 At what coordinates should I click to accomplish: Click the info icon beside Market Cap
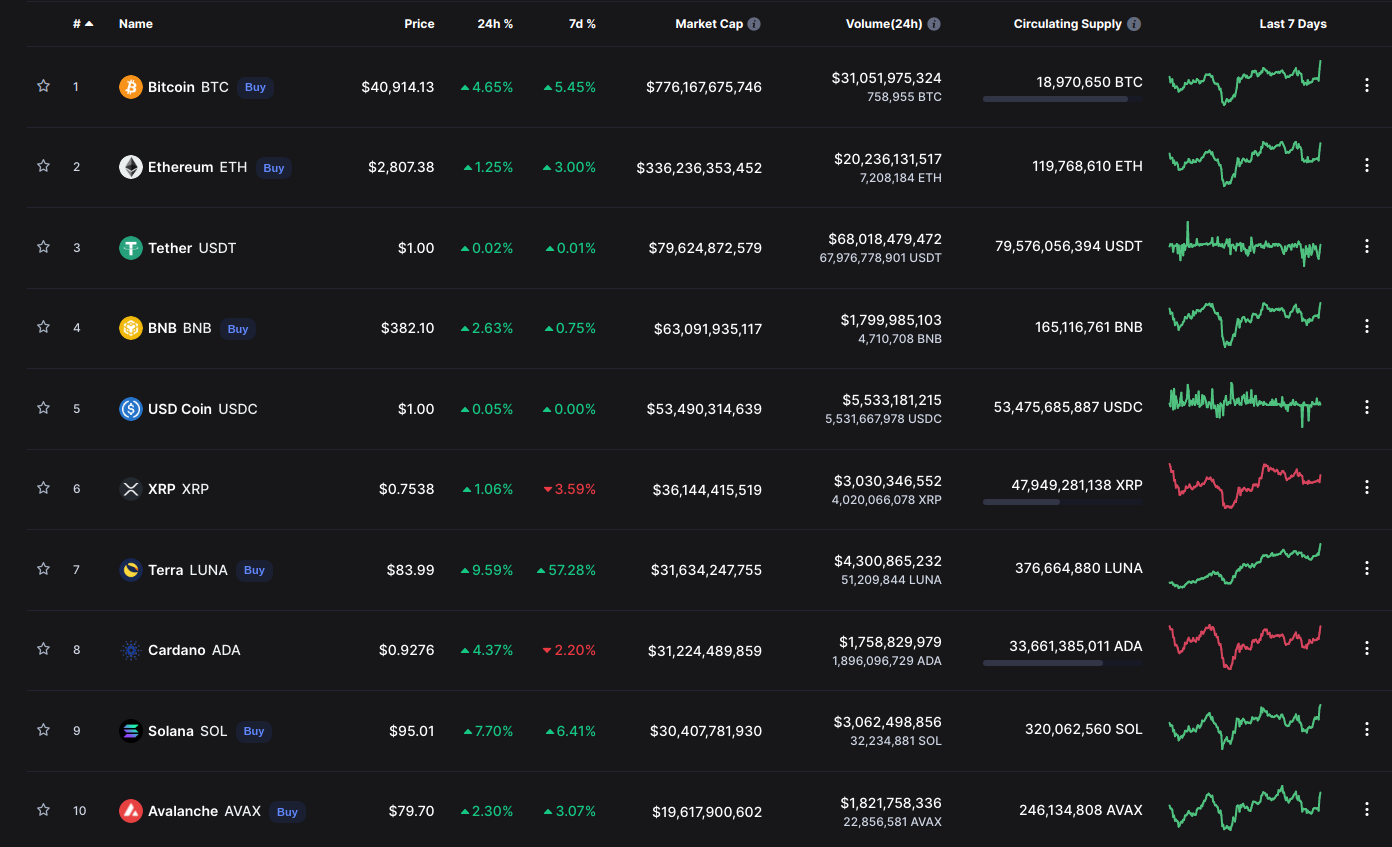pos(754,24)
